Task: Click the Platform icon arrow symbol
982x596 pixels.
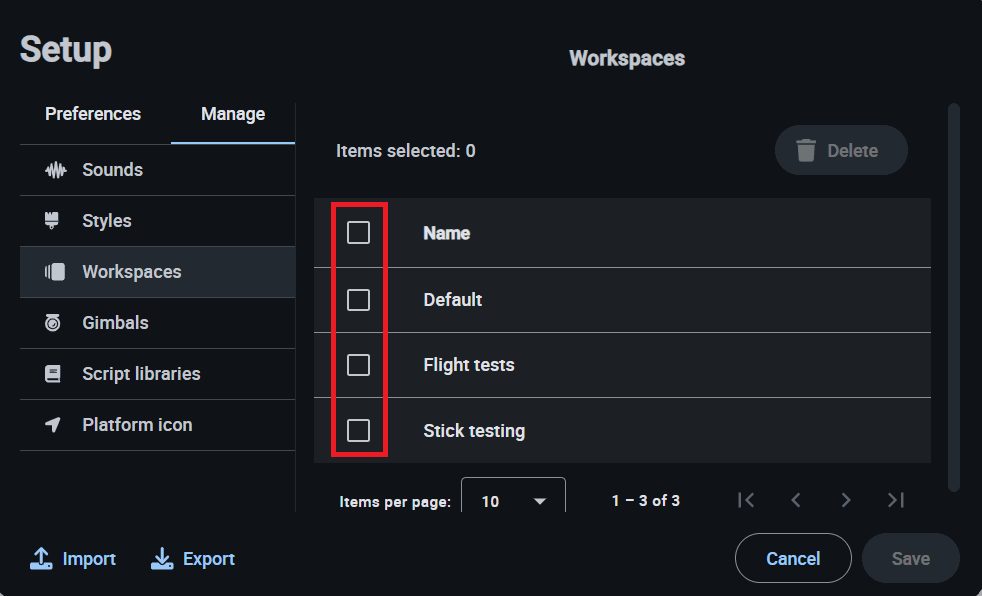Action: click(54, 425)
